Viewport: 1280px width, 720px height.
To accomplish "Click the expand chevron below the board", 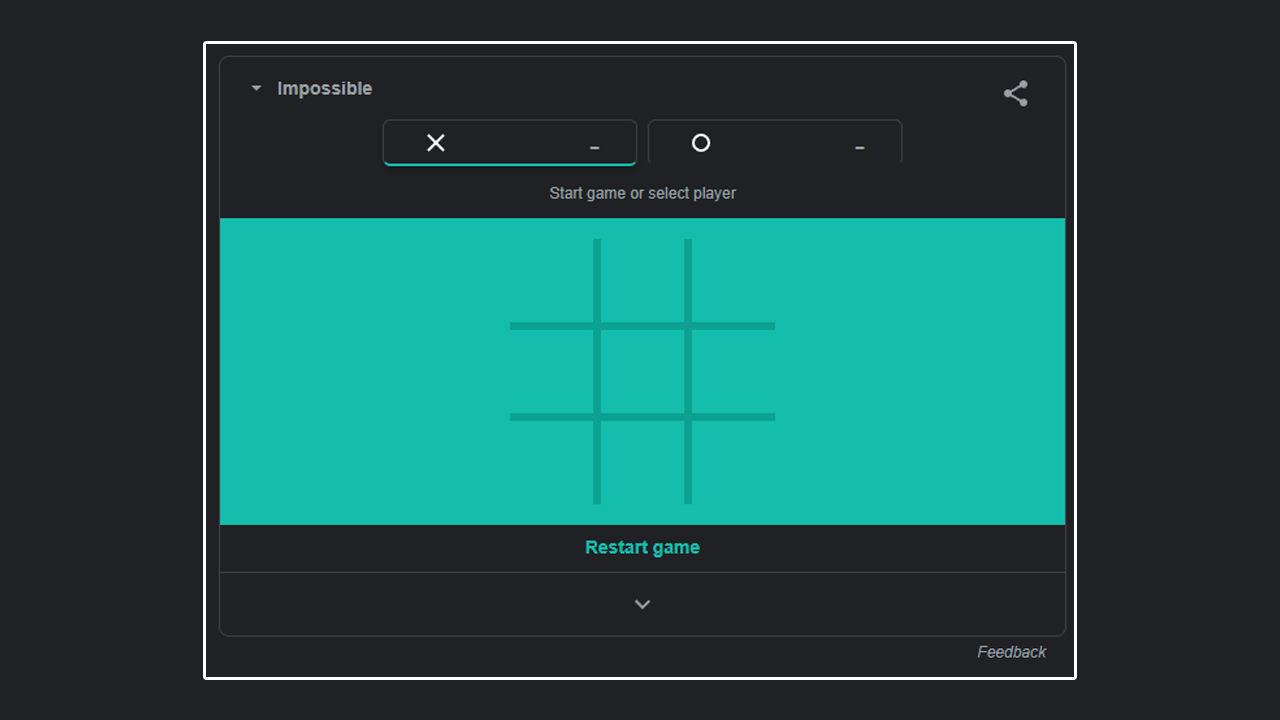I will (x=642, y=604).
